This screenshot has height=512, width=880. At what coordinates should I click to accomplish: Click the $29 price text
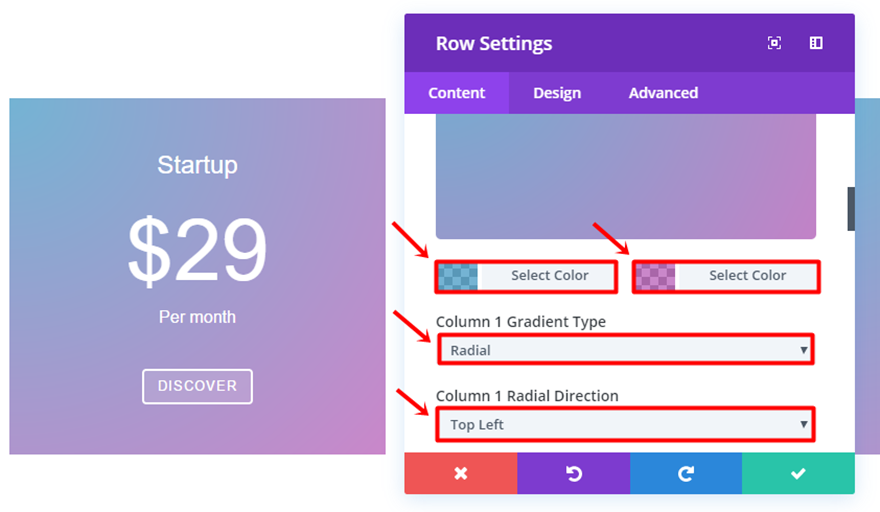coord(197,249)
